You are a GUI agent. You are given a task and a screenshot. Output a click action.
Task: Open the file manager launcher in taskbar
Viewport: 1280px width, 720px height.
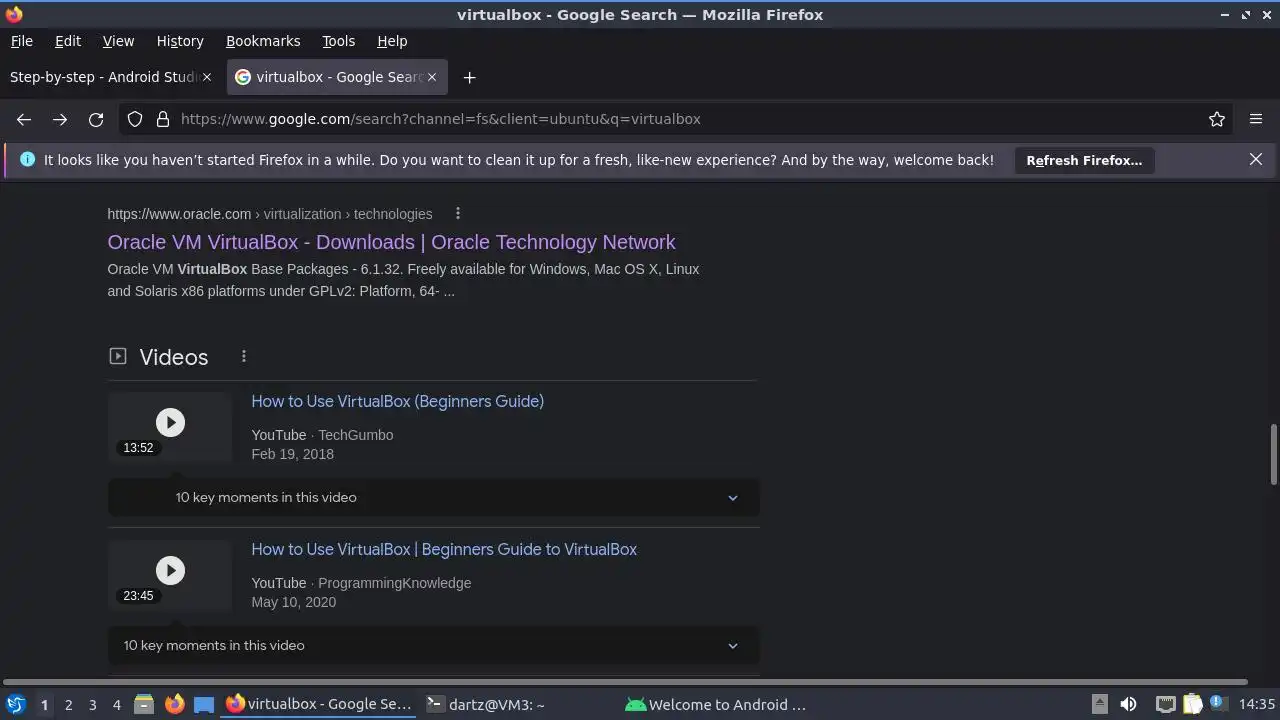(144, 704)
